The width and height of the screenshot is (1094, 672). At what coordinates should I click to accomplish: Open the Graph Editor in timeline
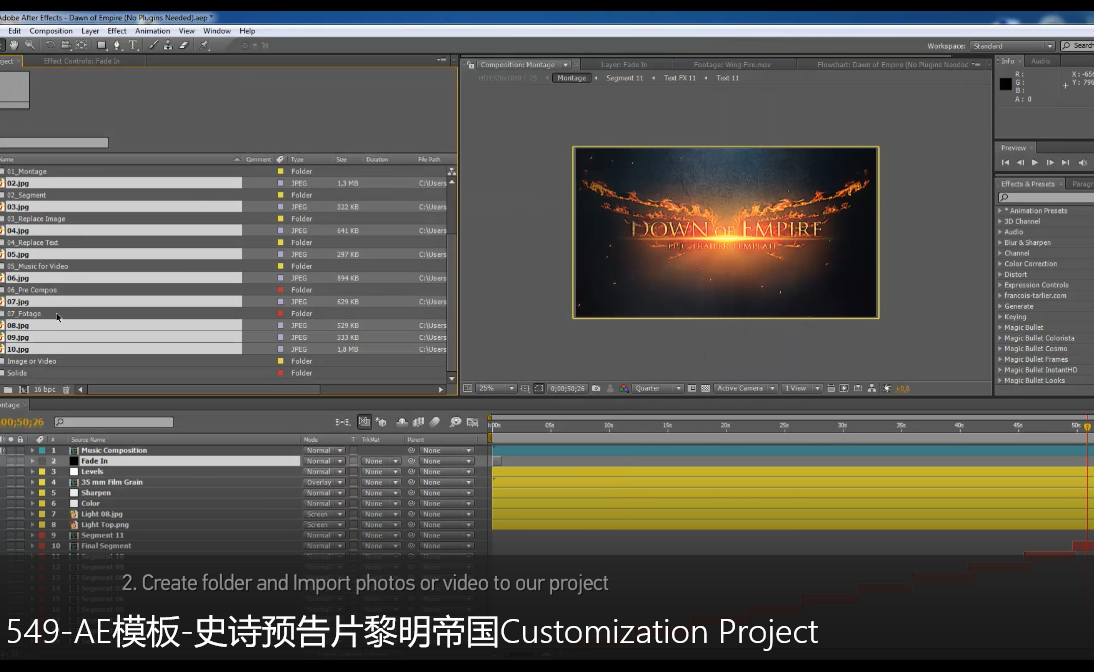[472, 422]
